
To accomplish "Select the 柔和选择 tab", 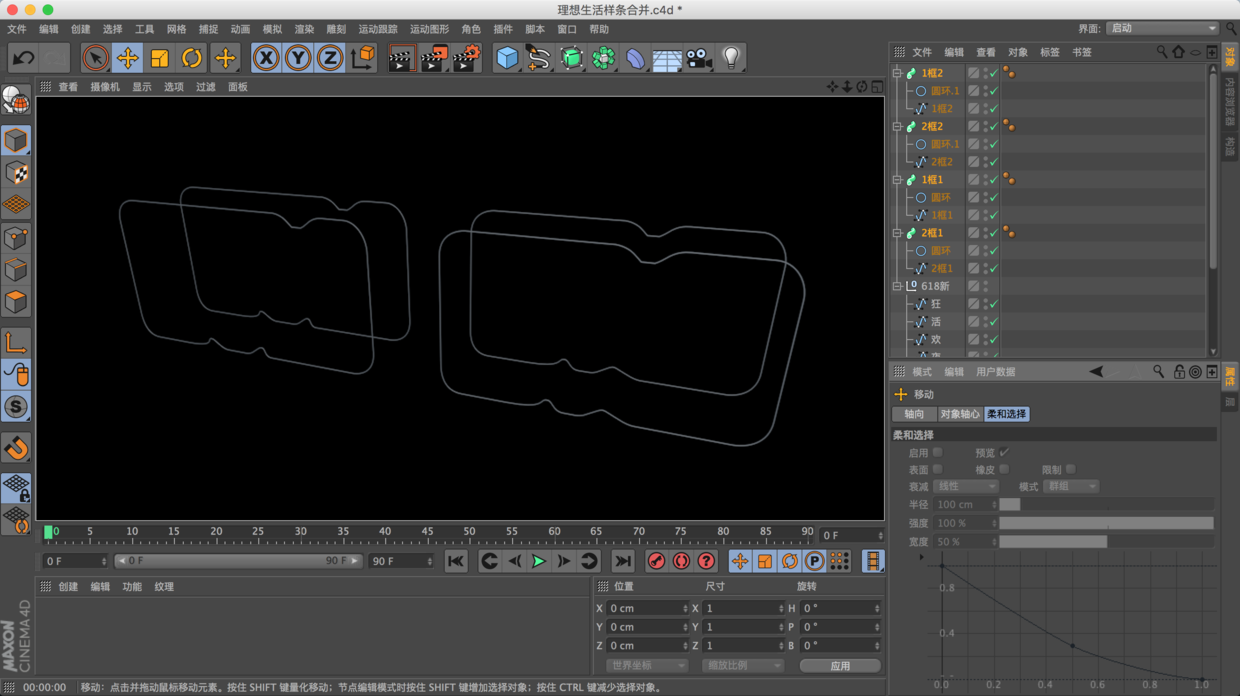I will 1006,414.
